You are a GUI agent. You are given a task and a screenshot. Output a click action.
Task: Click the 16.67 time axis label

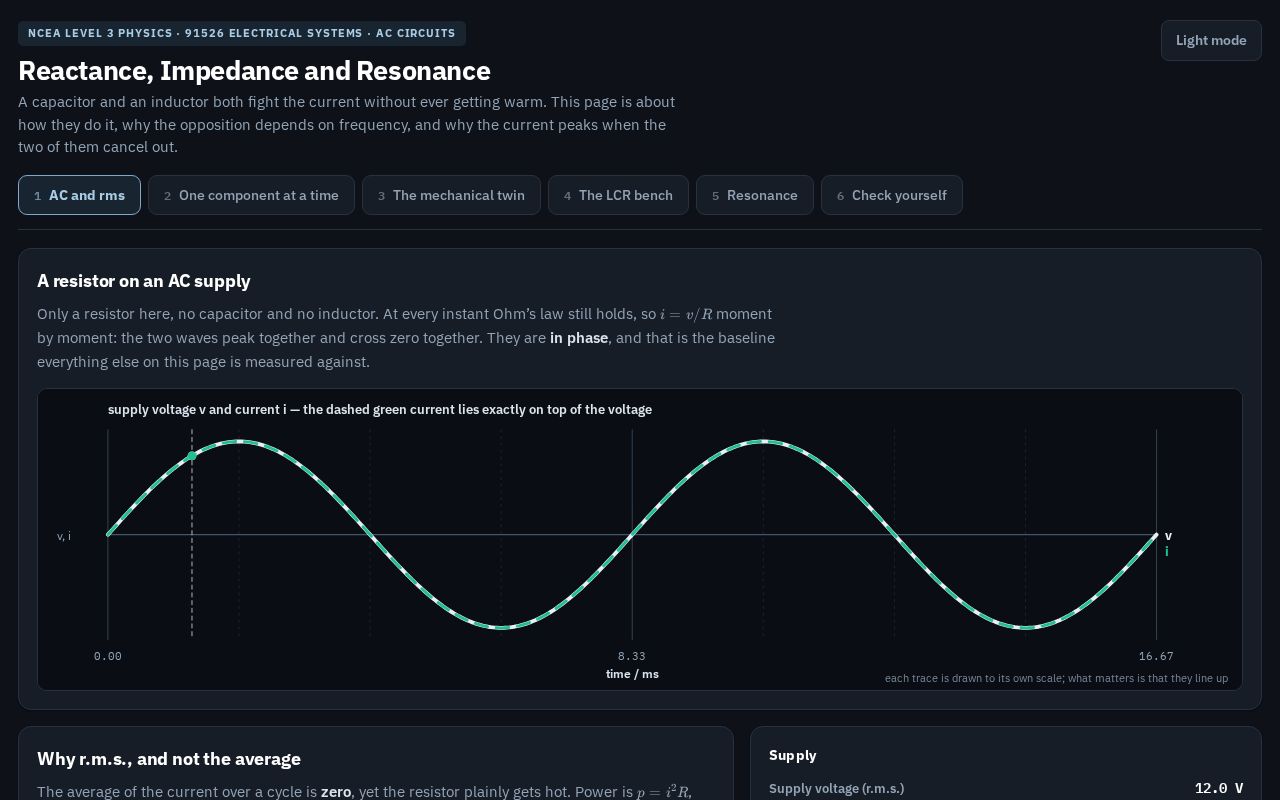(x=1156, y=656)
